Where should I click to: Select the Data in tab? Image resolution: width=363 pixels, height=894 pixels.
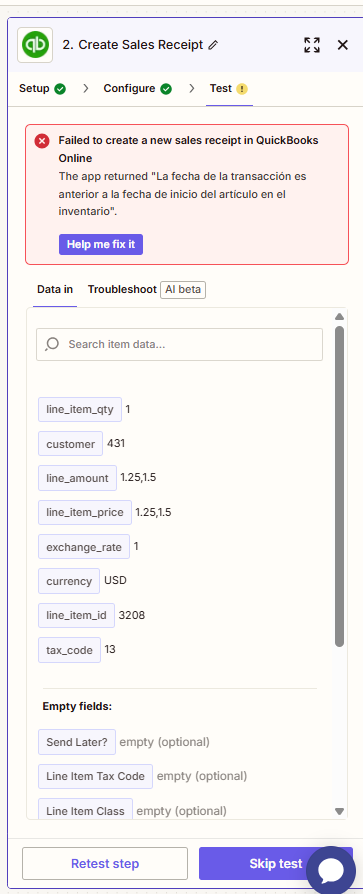[55, 289]
